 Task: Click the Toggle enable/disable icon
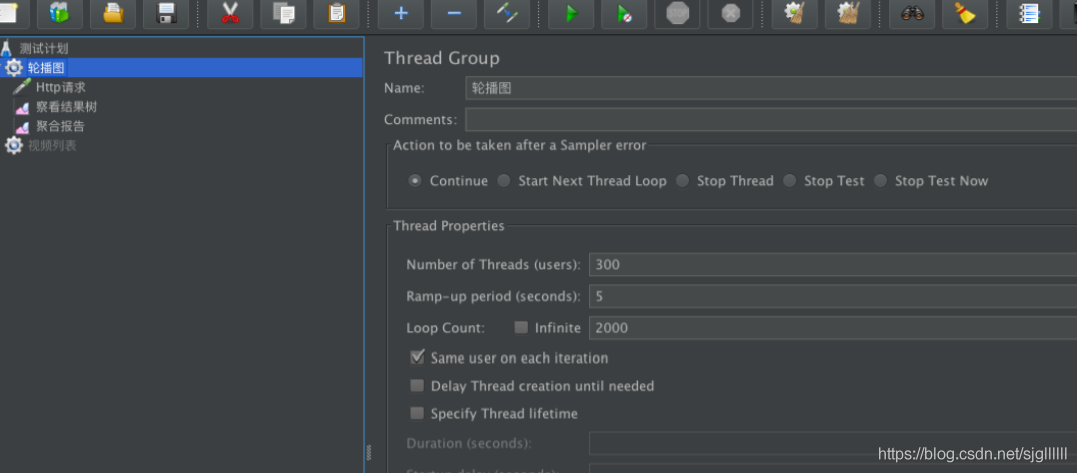[x=507, y=13]
